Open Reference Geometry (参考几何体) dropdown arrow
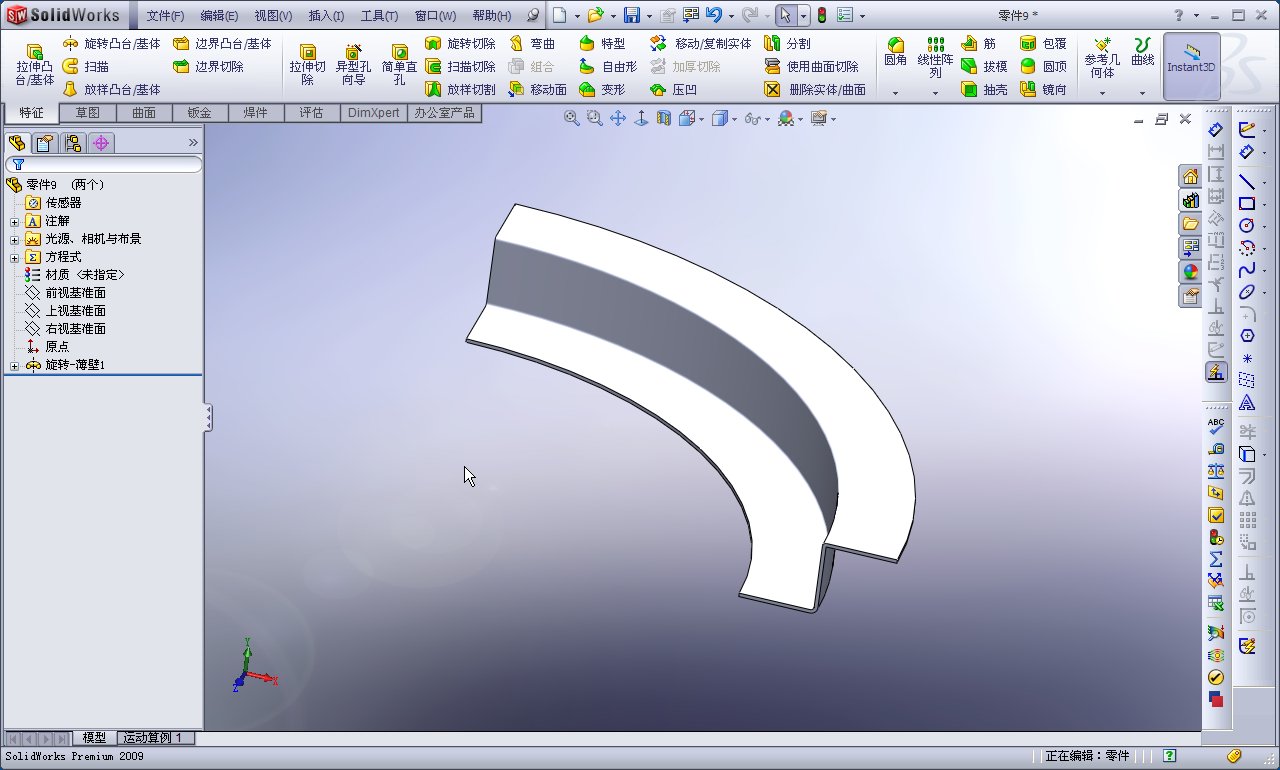 tap(1102, 93)
